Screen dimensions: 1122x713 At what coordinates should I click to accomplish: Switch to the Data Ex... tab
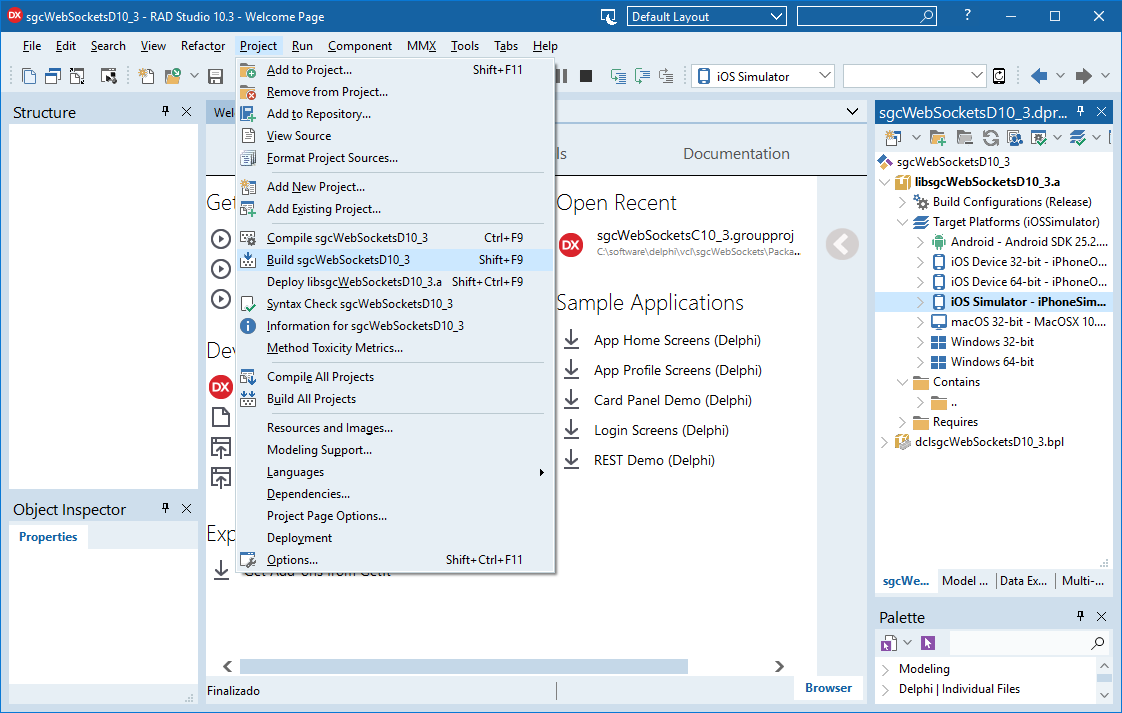[1023, 581]
